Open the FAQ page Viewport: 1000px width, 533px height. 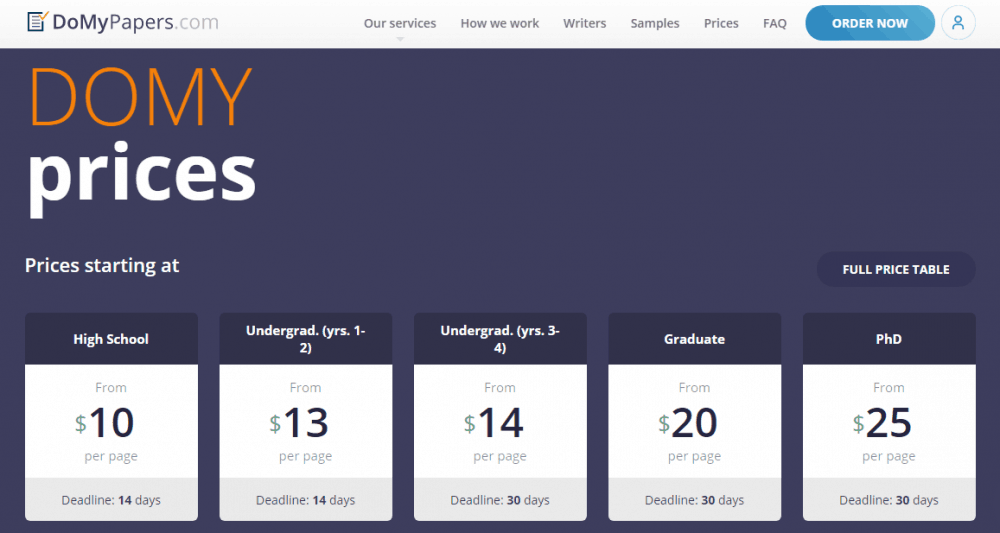click(x=775, y=24)
